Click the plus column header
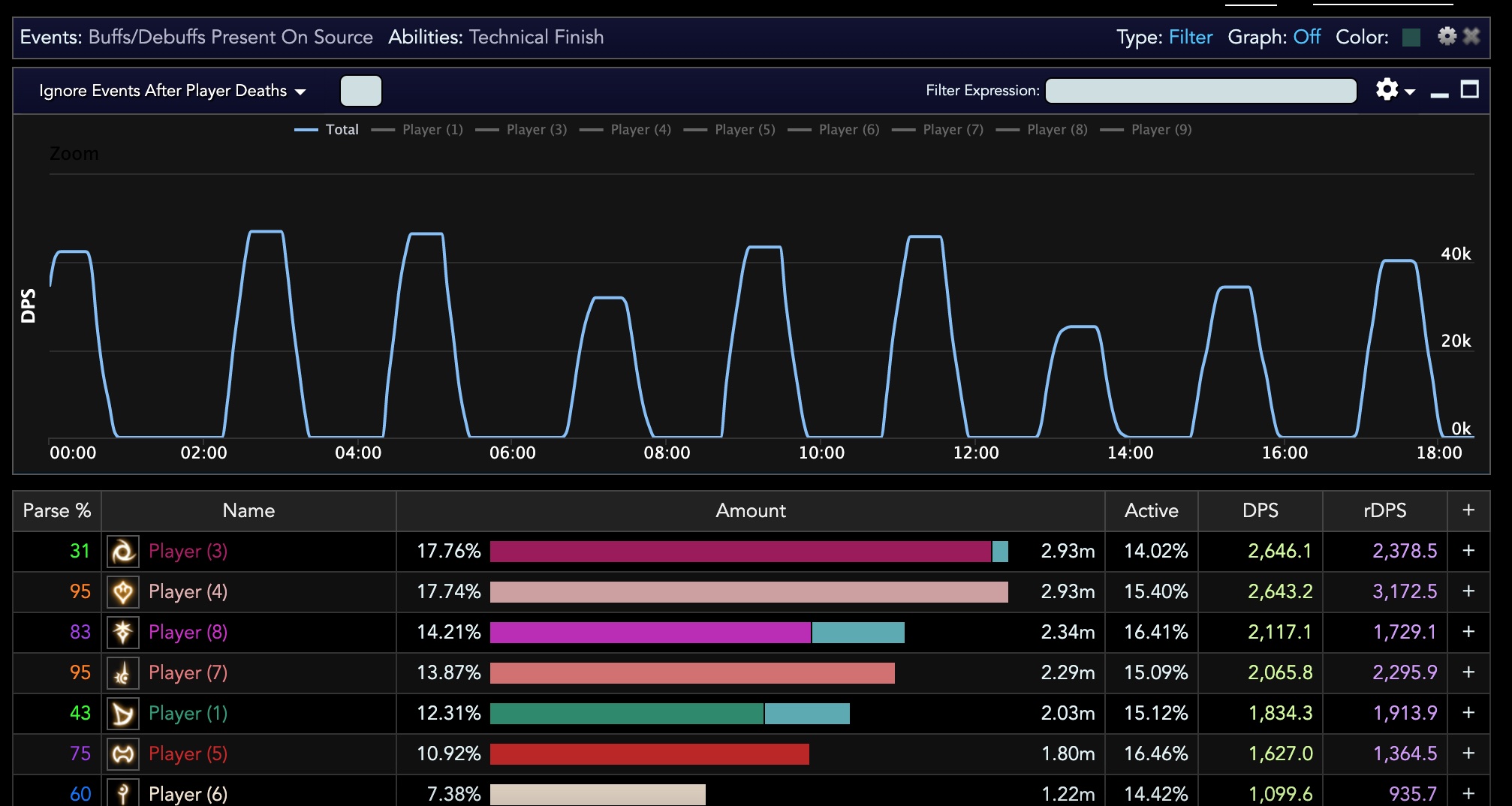 tap(1468, 510)
